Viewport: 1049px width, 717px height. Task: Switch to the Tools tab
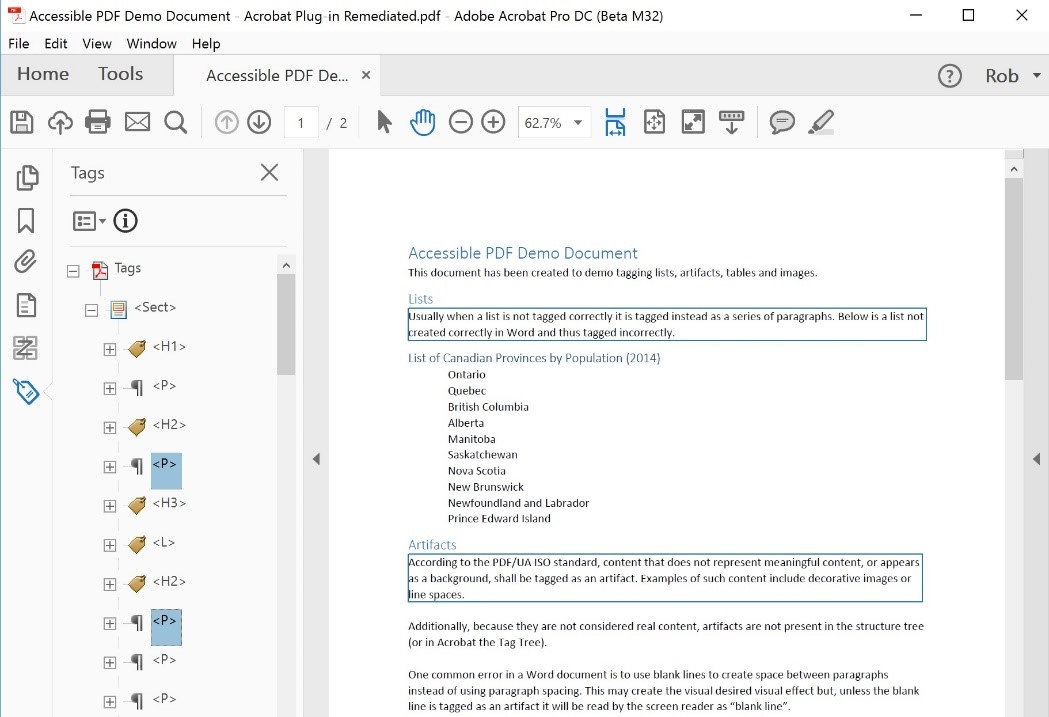click(120, 74)
